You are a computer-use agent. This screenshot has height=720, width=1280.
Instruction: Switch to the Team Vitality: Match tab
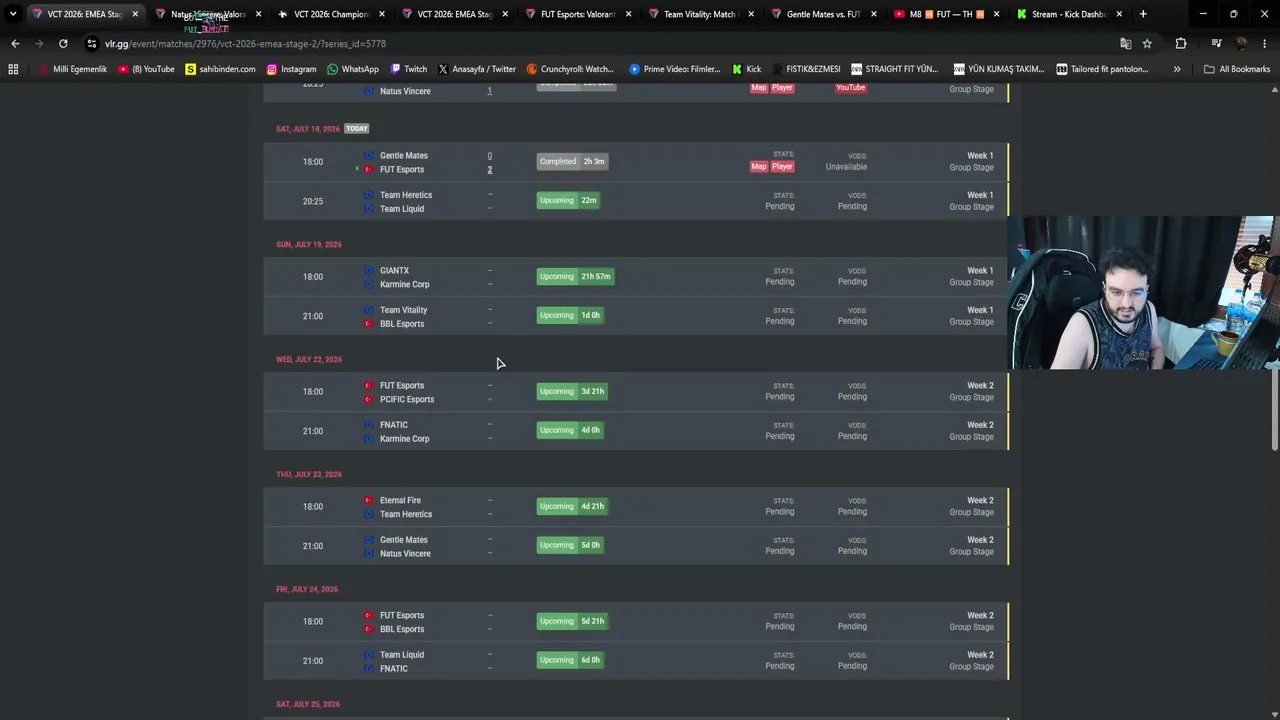pyautogui.click(x=701, y=14)
